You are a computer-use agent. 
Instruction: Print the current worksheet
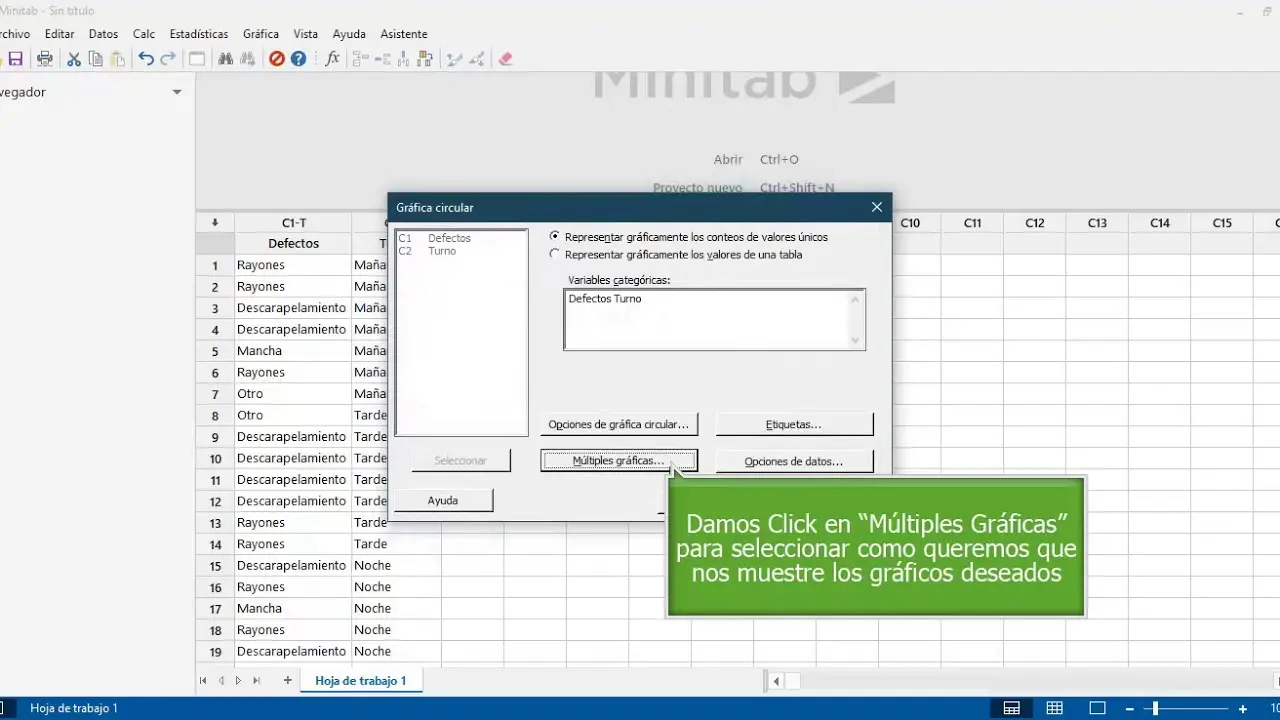[44, 58]
